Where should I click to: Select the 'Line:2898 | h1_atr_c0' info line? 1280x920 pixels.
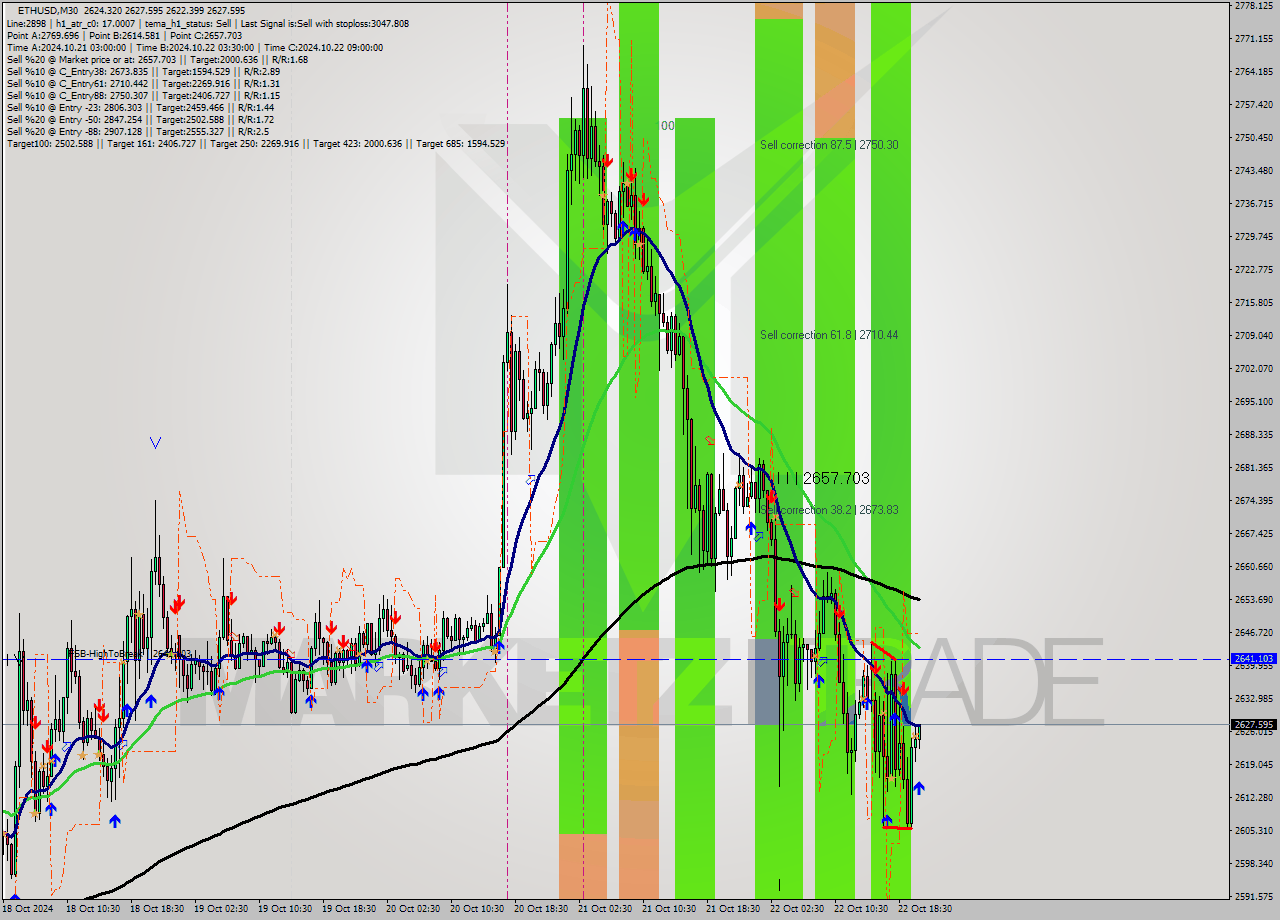[208, 23]
